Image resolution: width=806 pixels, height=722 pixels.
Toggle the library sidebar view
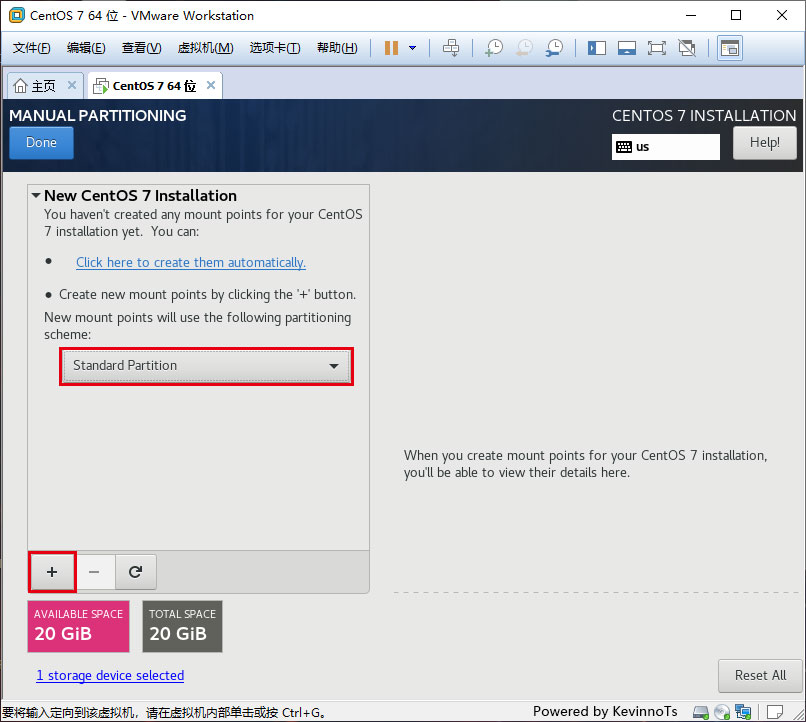(x=597, y=48)
